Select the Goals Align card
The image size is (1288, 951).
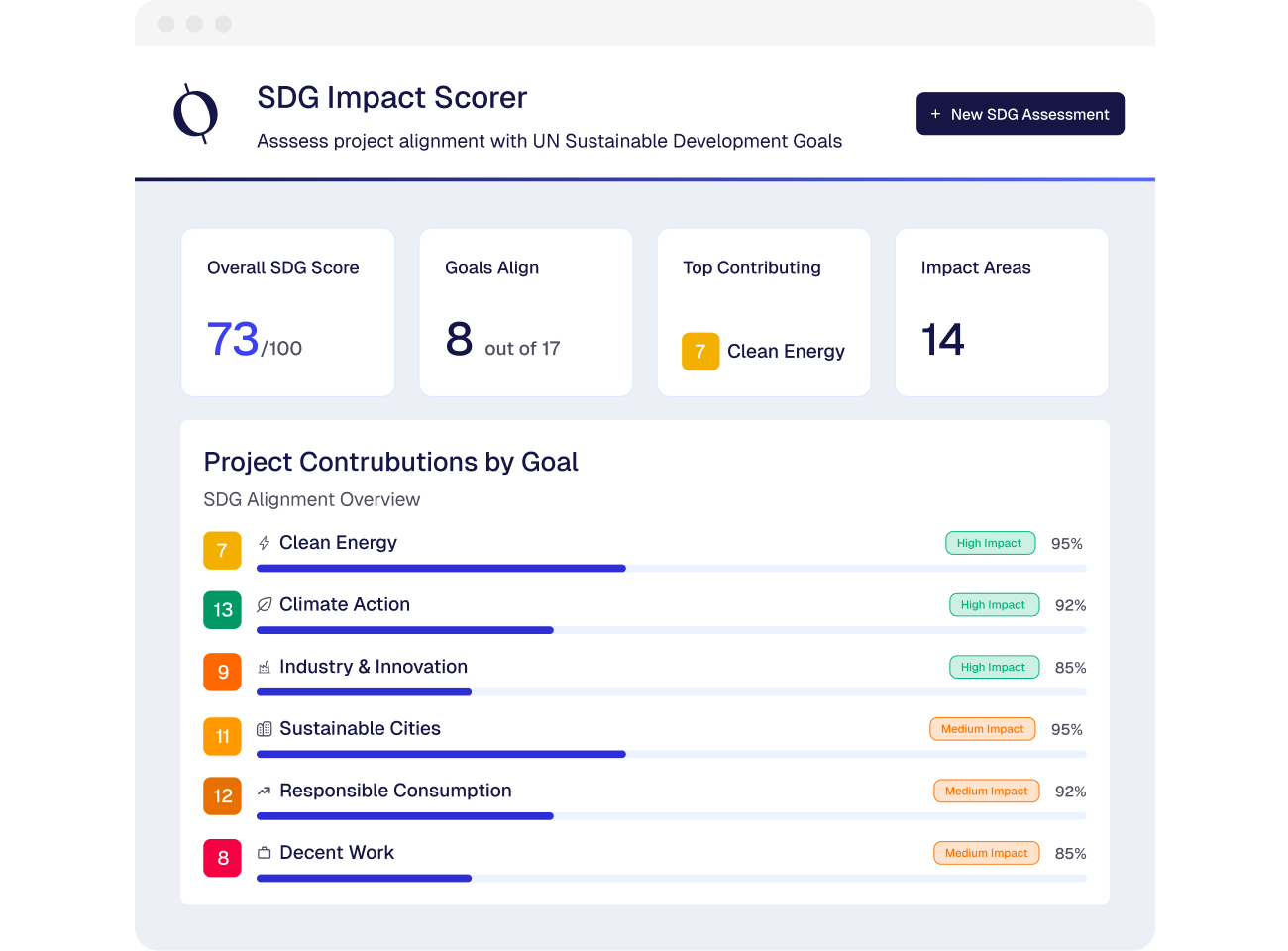tap(525, 312)
